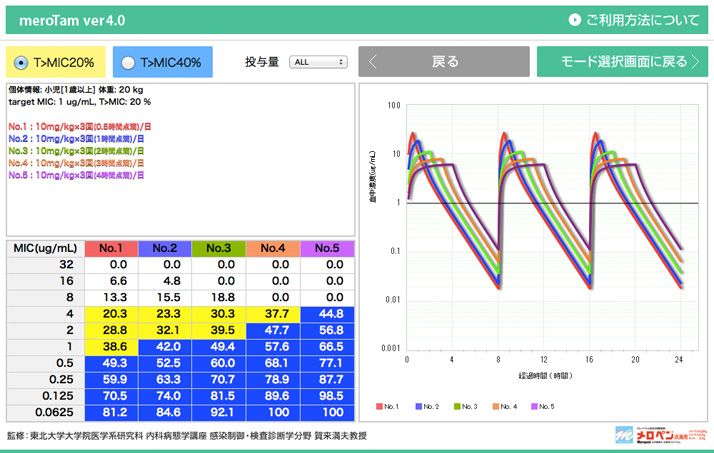The height and width of the screenshot is (453, 714).
Task: Select the T>MIC20% radio option
Action: click(x=20, y=62)
